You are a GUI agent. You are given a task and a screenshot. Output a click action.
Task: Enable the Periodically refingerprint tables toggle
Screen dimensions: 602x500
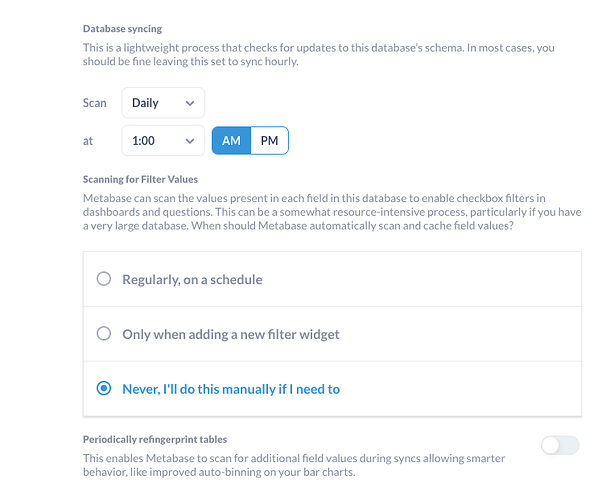tap(560, 445)
